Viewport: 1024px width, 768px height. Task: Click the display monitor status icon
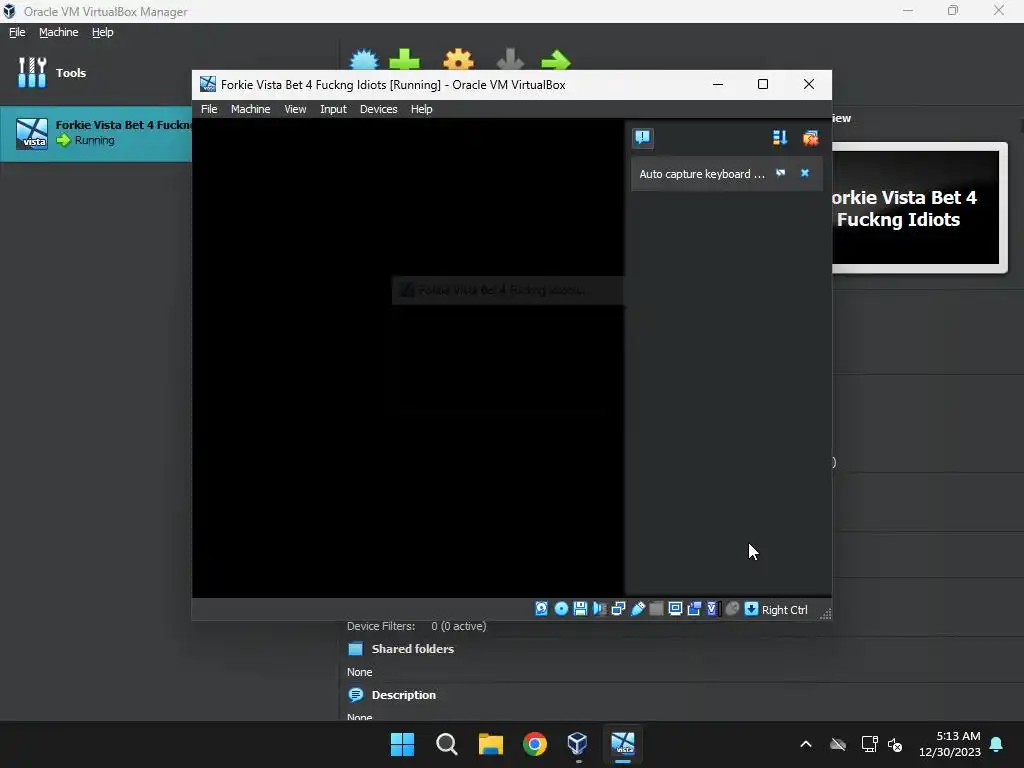tap(675, 609)
